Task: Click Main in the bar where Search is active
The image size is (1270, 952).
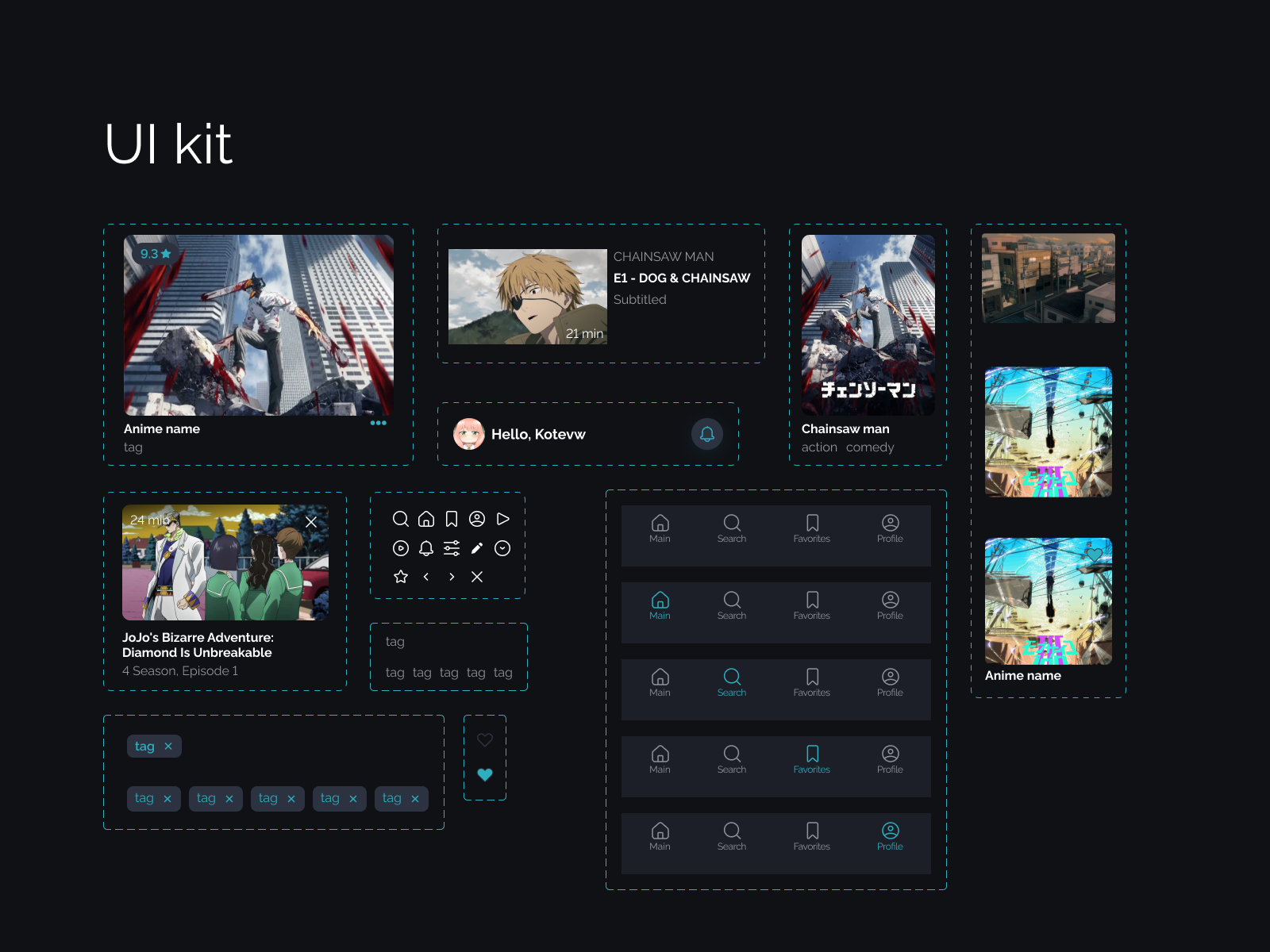Action: [x=660, y=683]
